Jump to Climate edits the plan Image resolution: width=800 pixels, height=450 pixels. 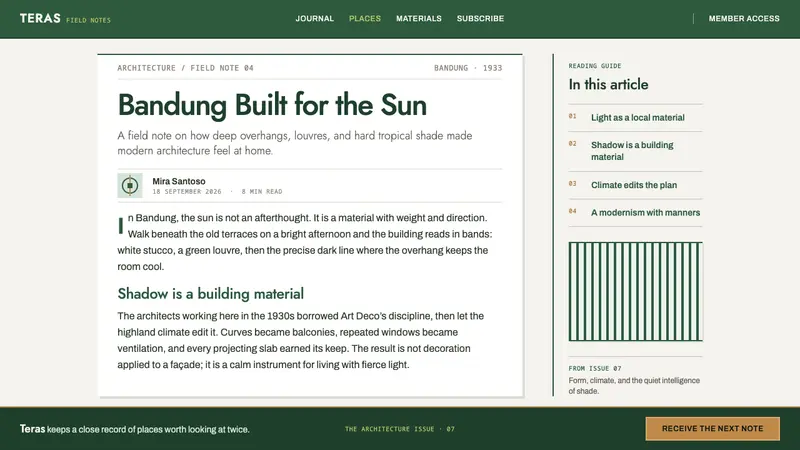(634, 185)
